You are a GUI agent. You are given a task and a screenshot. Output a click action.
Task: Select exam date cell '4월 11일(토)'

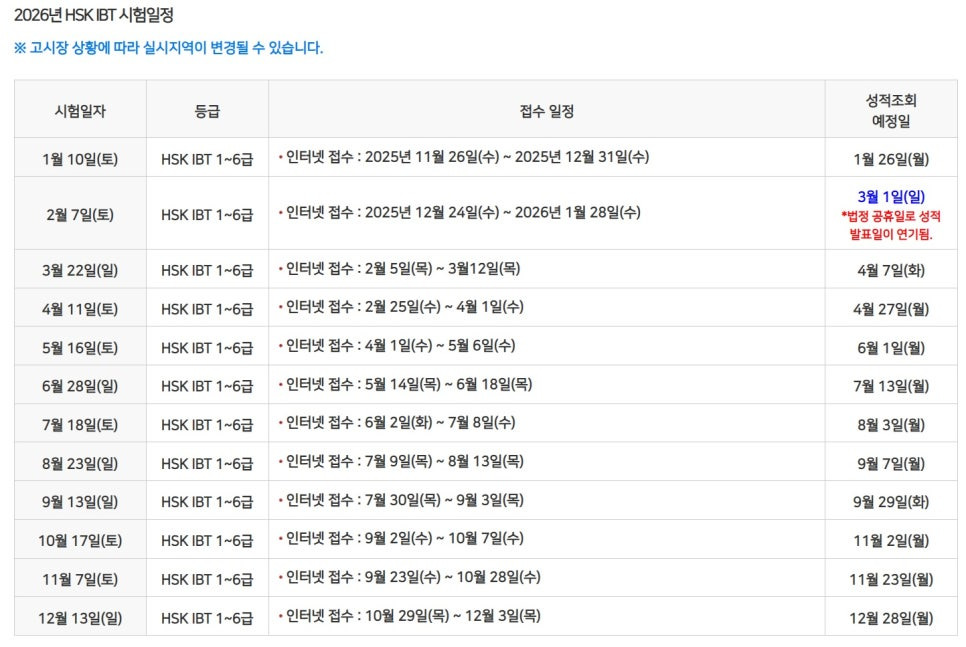click(80, 309)
